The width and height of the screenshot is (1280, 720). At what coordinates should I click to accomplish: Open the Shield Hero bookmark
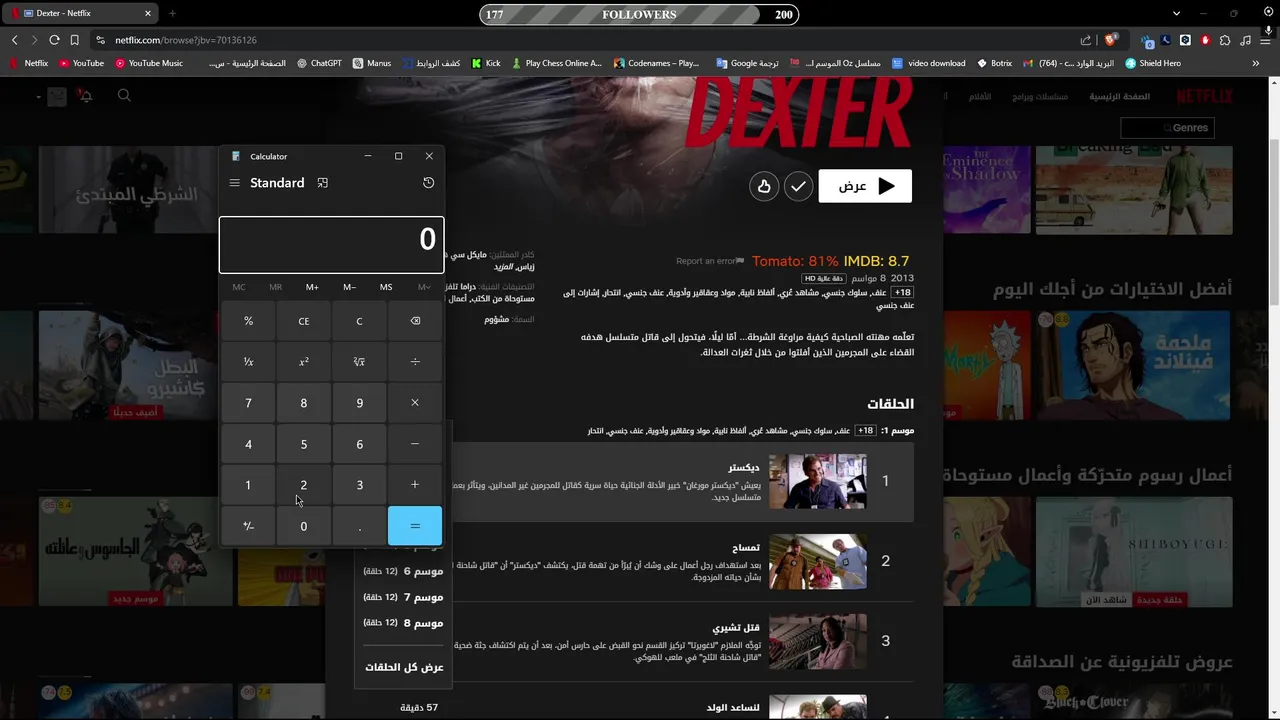1153,63
